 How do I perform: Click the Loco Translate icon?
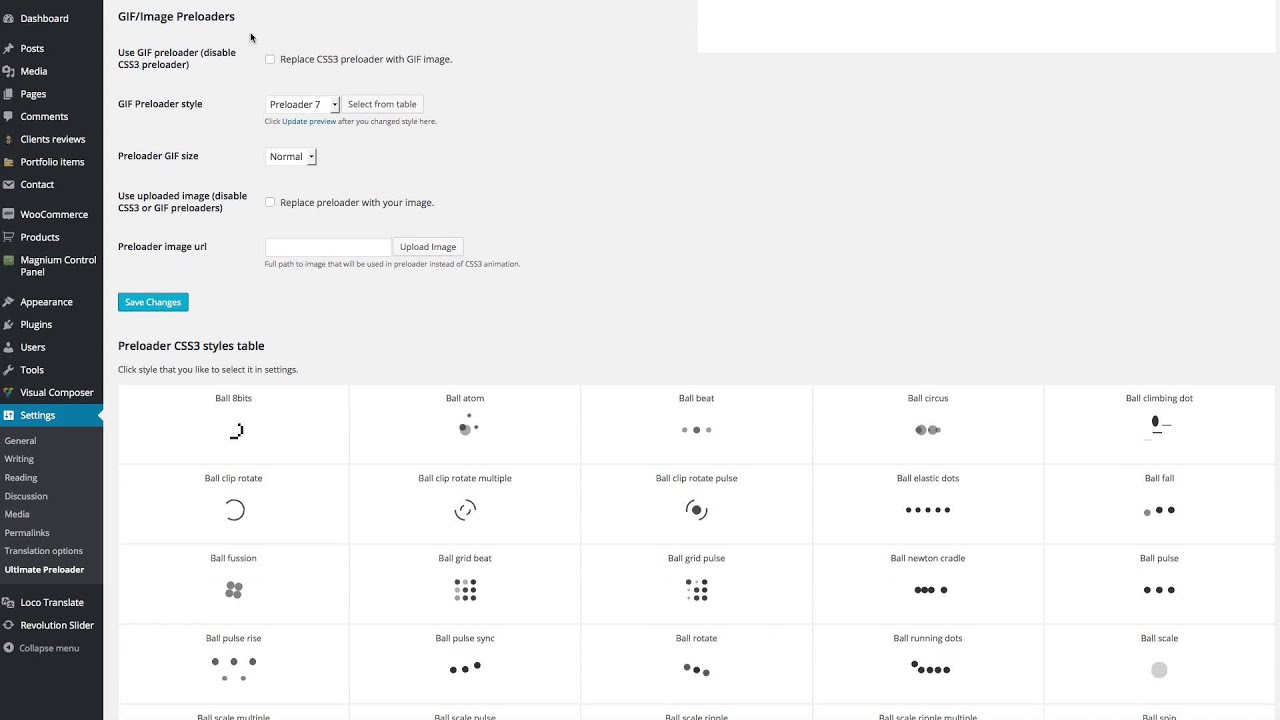point(8,602)
